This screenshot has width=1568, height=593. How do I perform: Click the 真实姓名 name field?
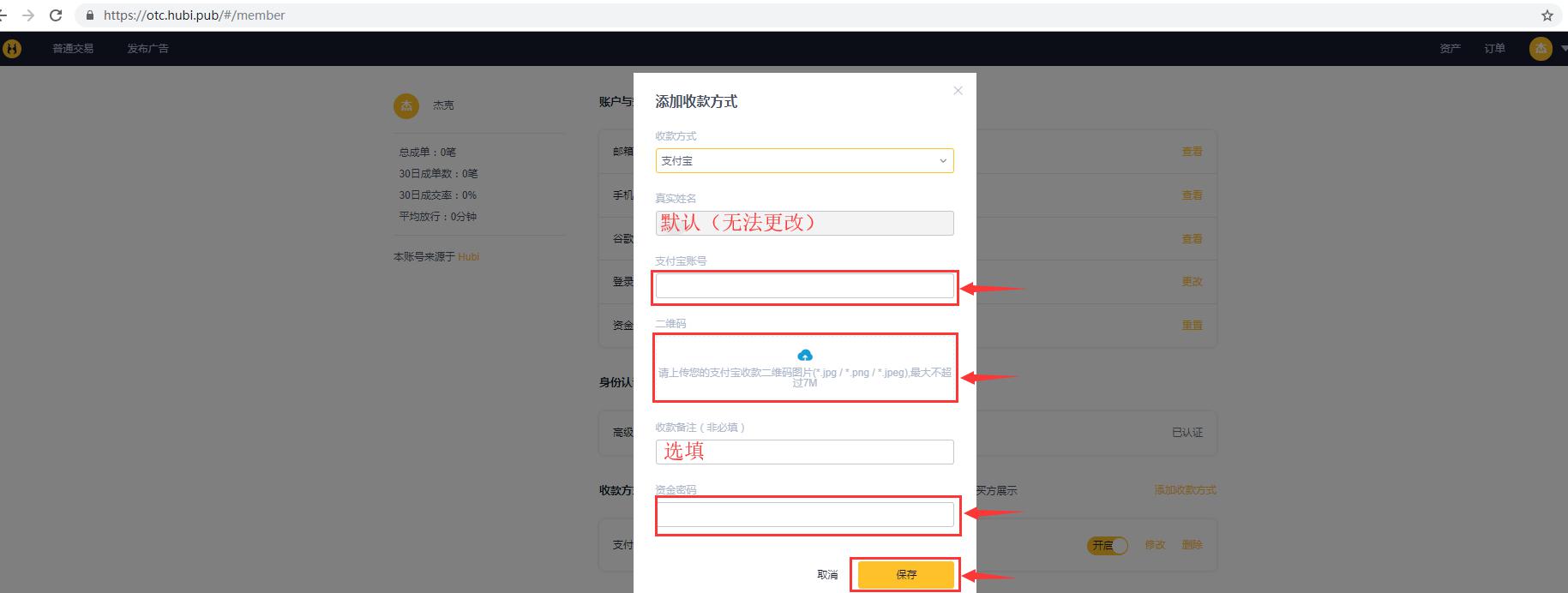[x=804, y=223]
